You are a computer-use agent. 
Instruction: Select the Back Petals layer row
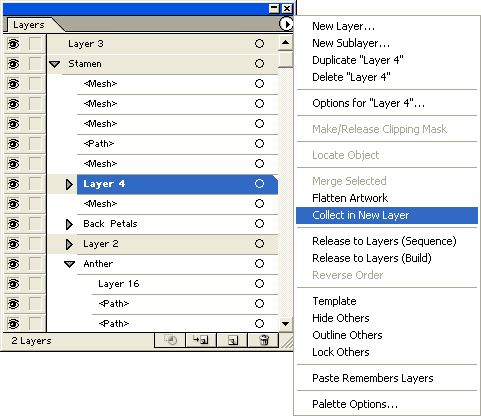click(177, 224)
